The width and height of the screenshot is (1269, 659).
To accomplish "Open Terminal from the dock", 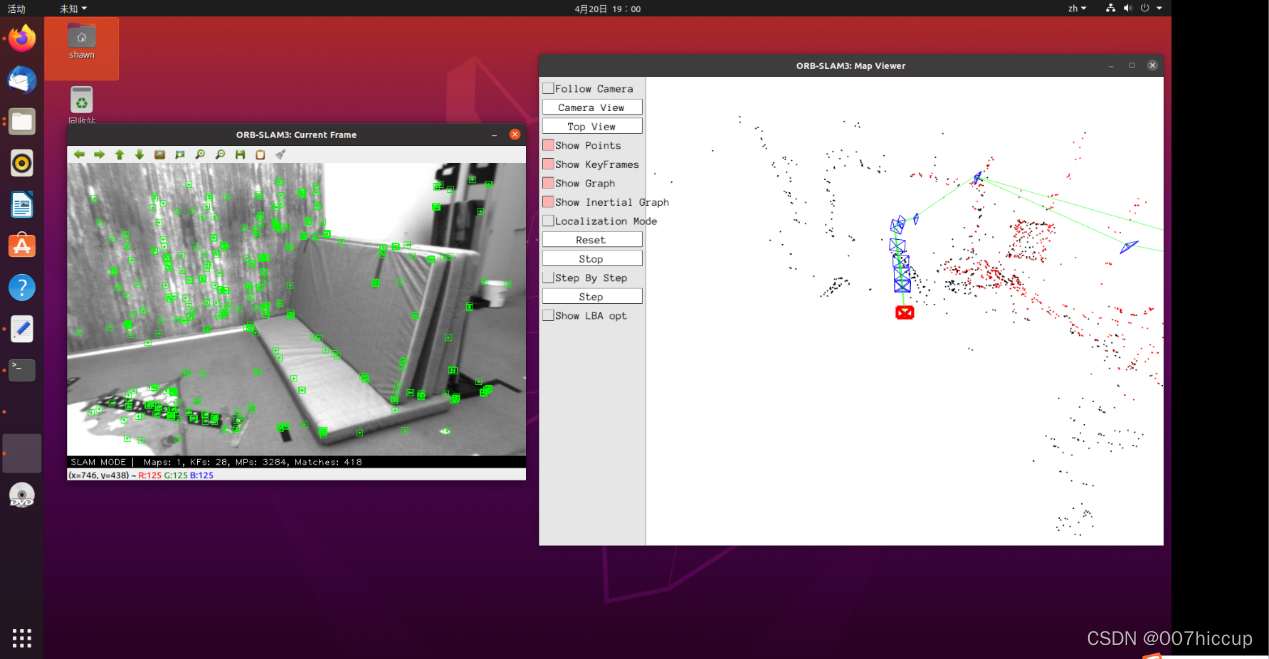I will (x=22, y=370).
